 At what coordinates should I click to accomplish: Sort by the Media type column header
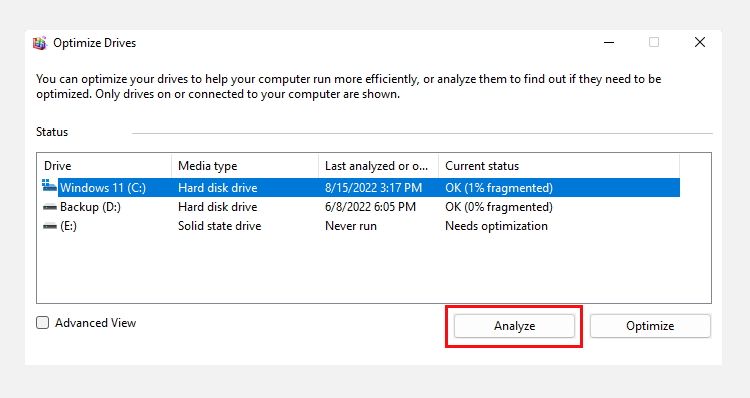pyautogui.click(x=245, y=166)
